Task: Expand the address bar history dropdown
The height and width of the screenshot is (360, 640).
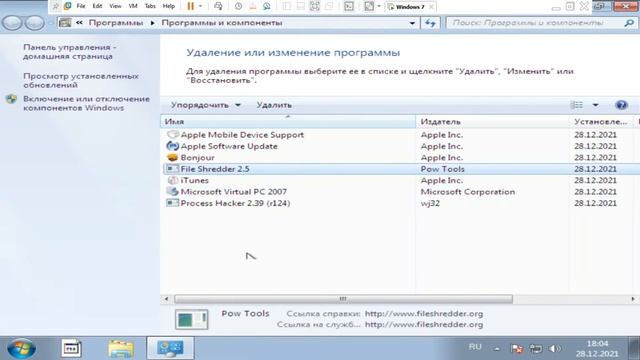Action: tap(412, 23)
